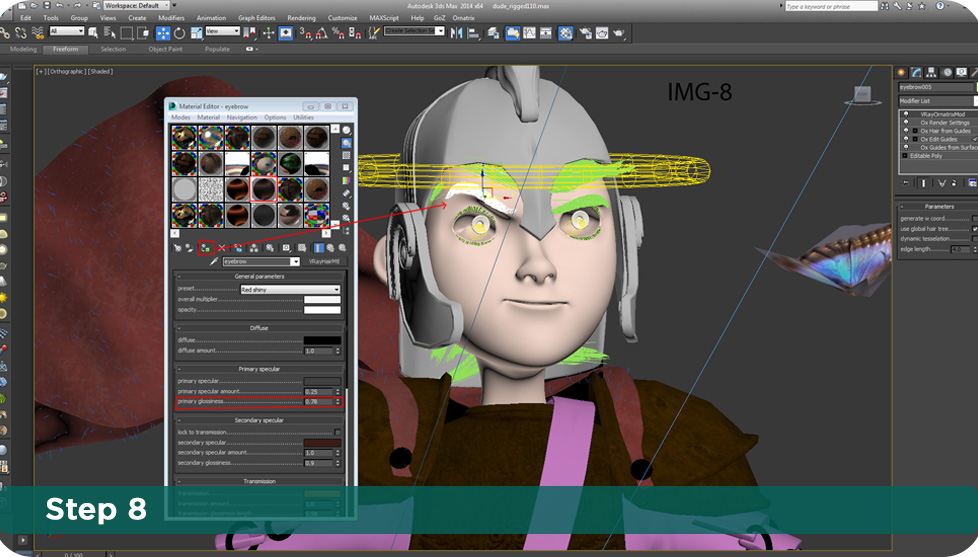The image size is (978, 557).
Task: Click the Reset Map/Material delete icon
Action: tap(220, 247)
